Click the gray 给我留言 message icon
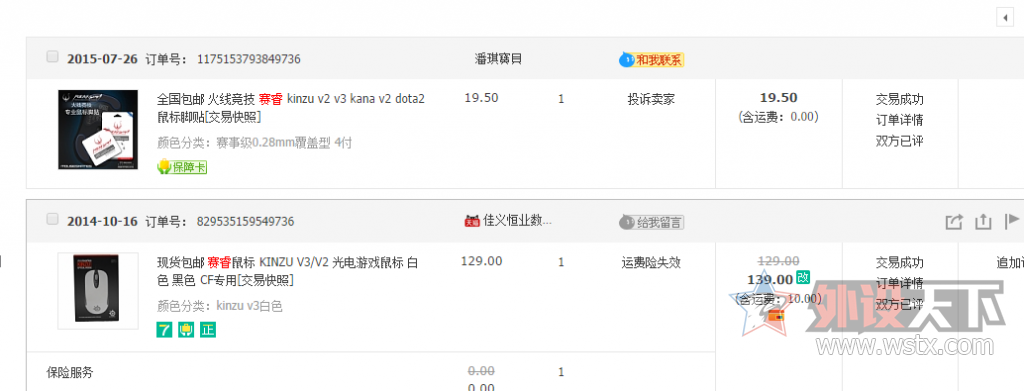This screenshot has height=391, width=1024. click(x=651, y=223)
